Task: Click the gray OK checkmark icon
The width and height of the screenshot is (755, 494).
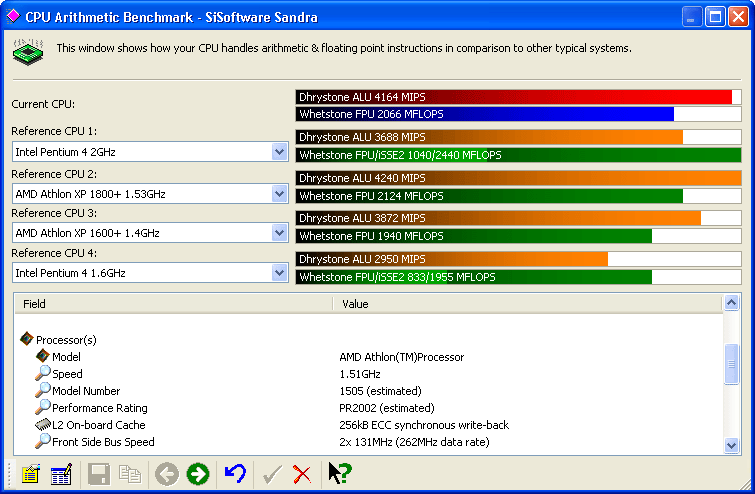Action: pyautogui.click(x=272, y=474)
